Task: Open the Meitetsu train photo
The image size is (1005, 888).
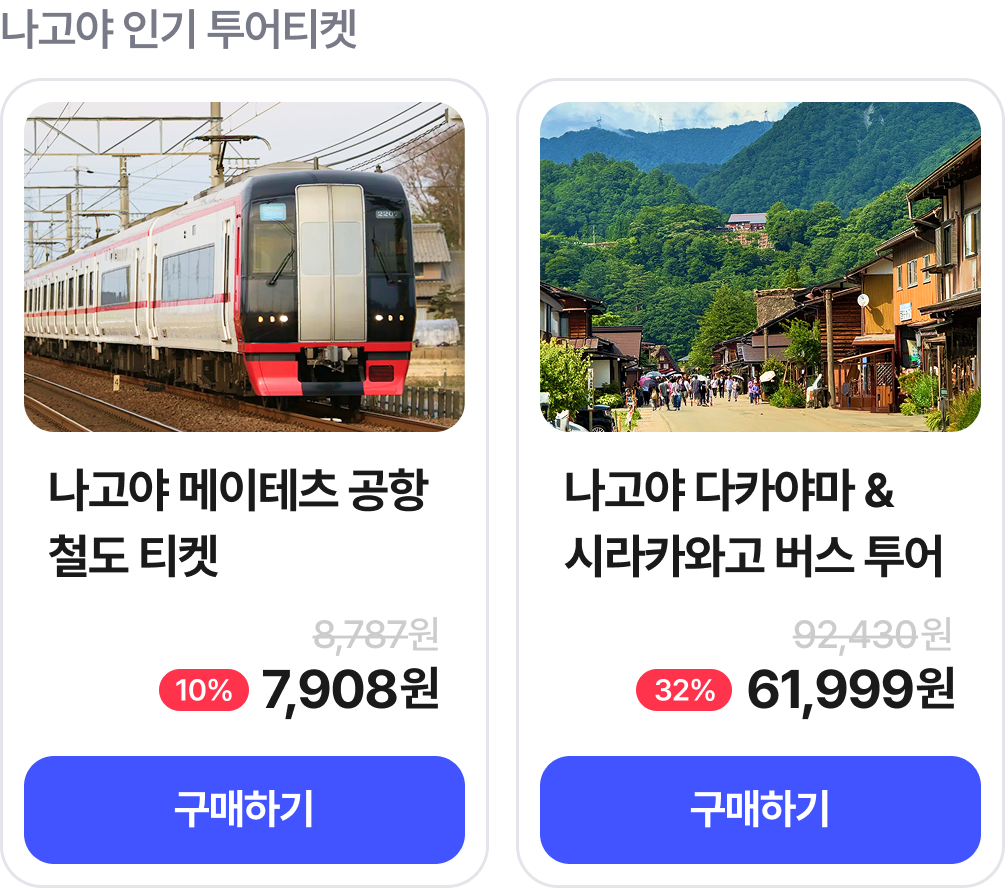Action: 244,266
